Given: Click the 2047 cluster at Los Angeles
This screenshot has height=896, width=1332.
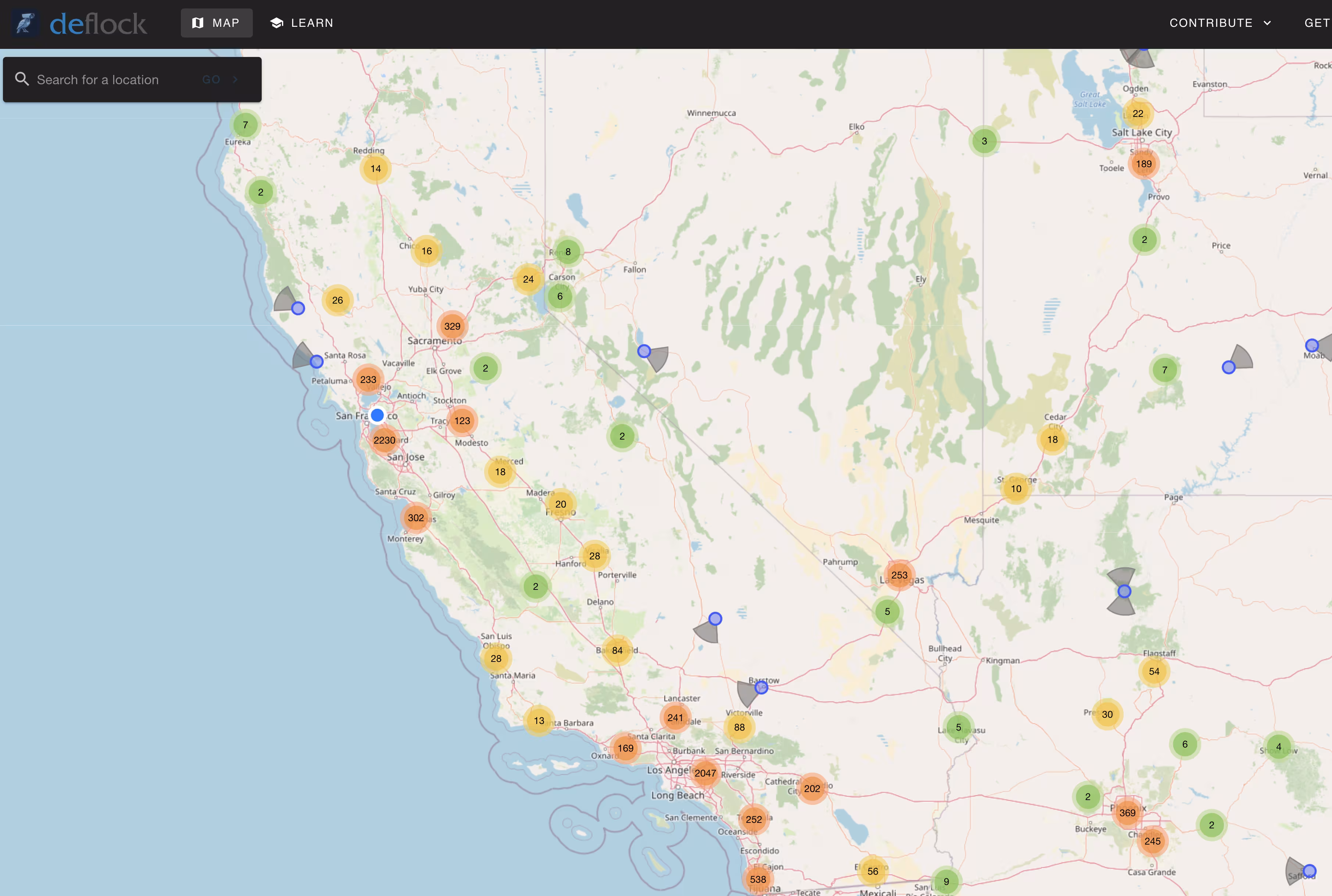Looking at the screenshot, I should (x=705, y=773).
